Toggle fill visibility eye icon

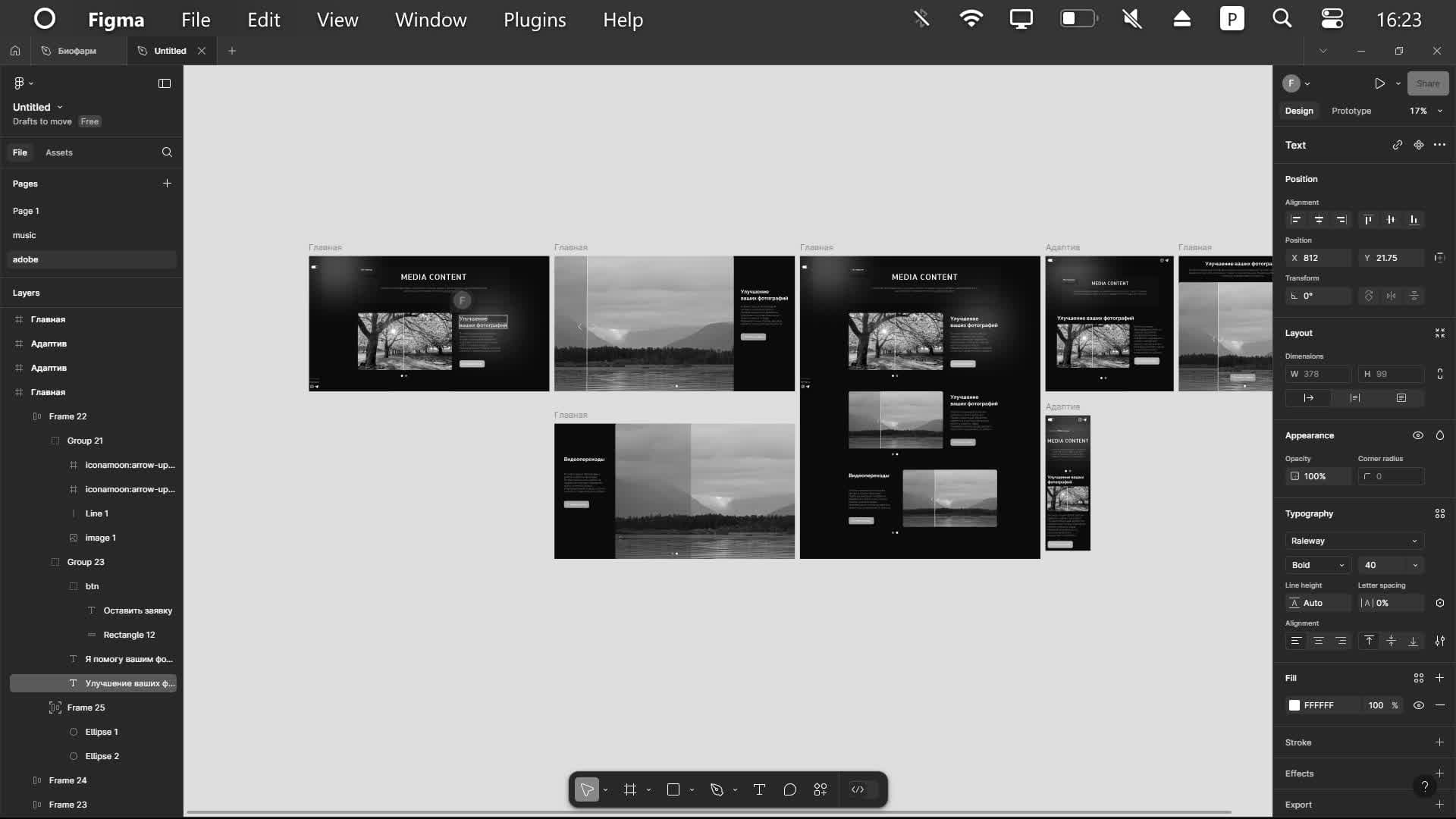coord(1419,705)
